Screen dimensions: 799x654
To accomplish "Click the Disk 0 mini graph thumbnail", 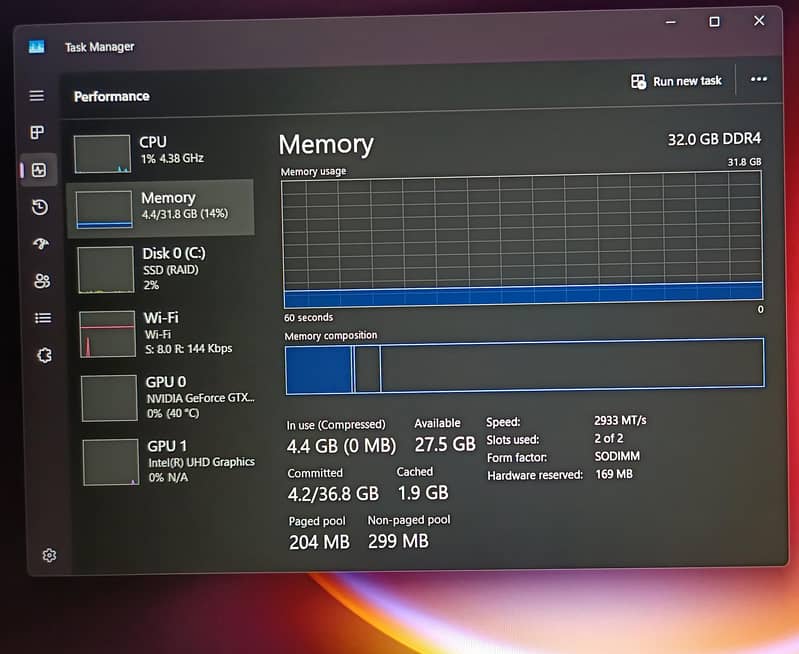I will coord(105,270).
